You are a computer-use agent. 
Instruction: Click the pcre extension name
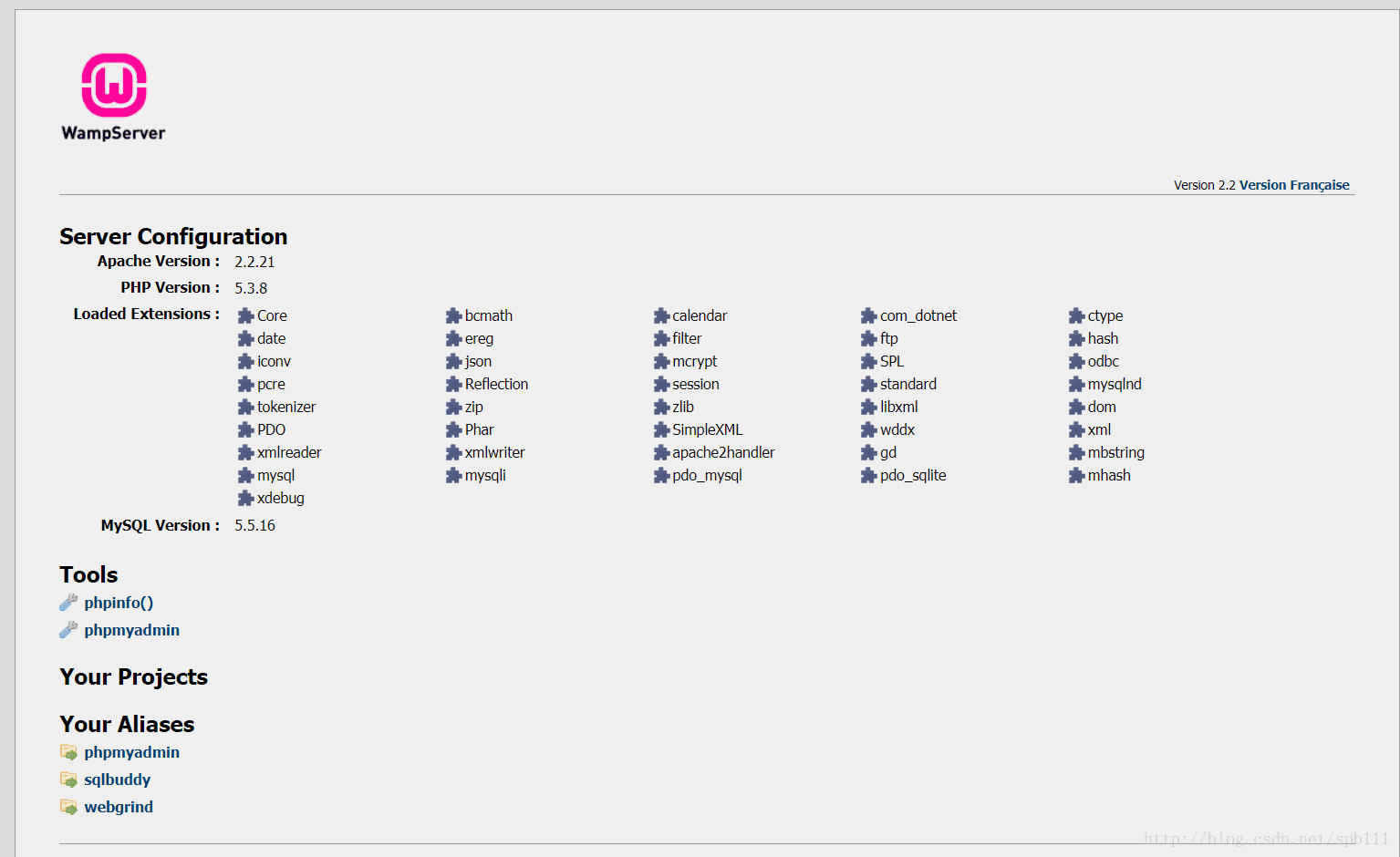[x=271, y=384]
